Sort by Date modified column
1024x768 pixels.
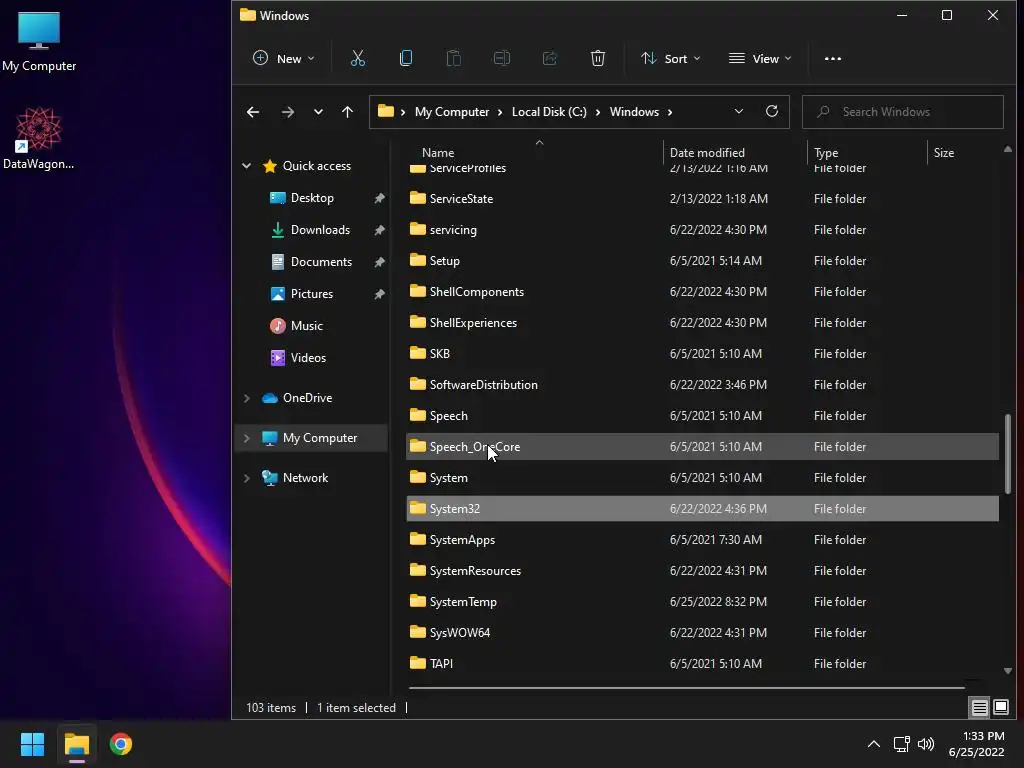[707, 153]
